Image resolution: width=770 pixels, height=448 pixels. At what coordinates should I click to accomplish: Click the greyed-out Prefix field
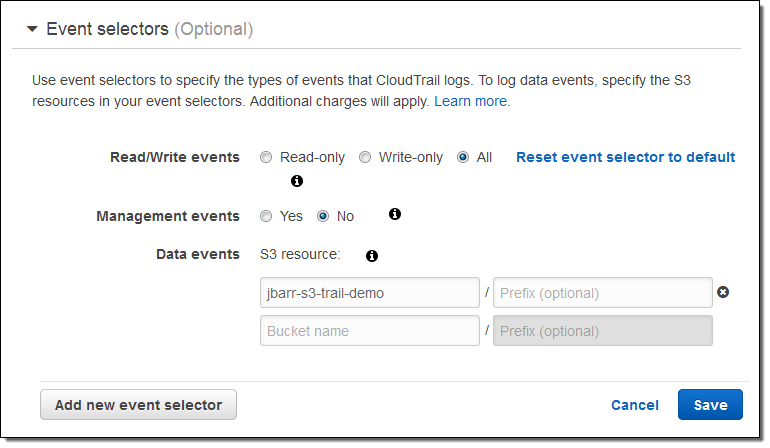tap(602, 331)
